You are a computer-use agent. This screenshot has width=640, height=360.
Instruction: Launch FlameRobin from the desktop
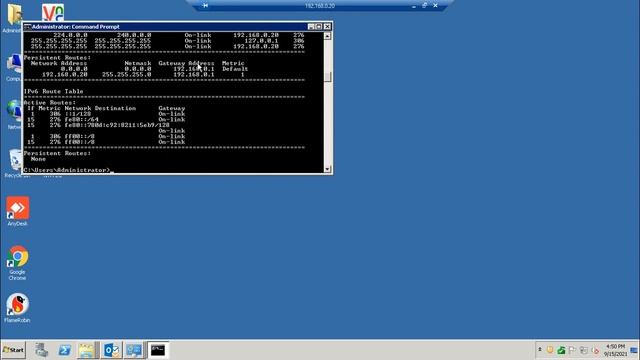coord(17,308)
